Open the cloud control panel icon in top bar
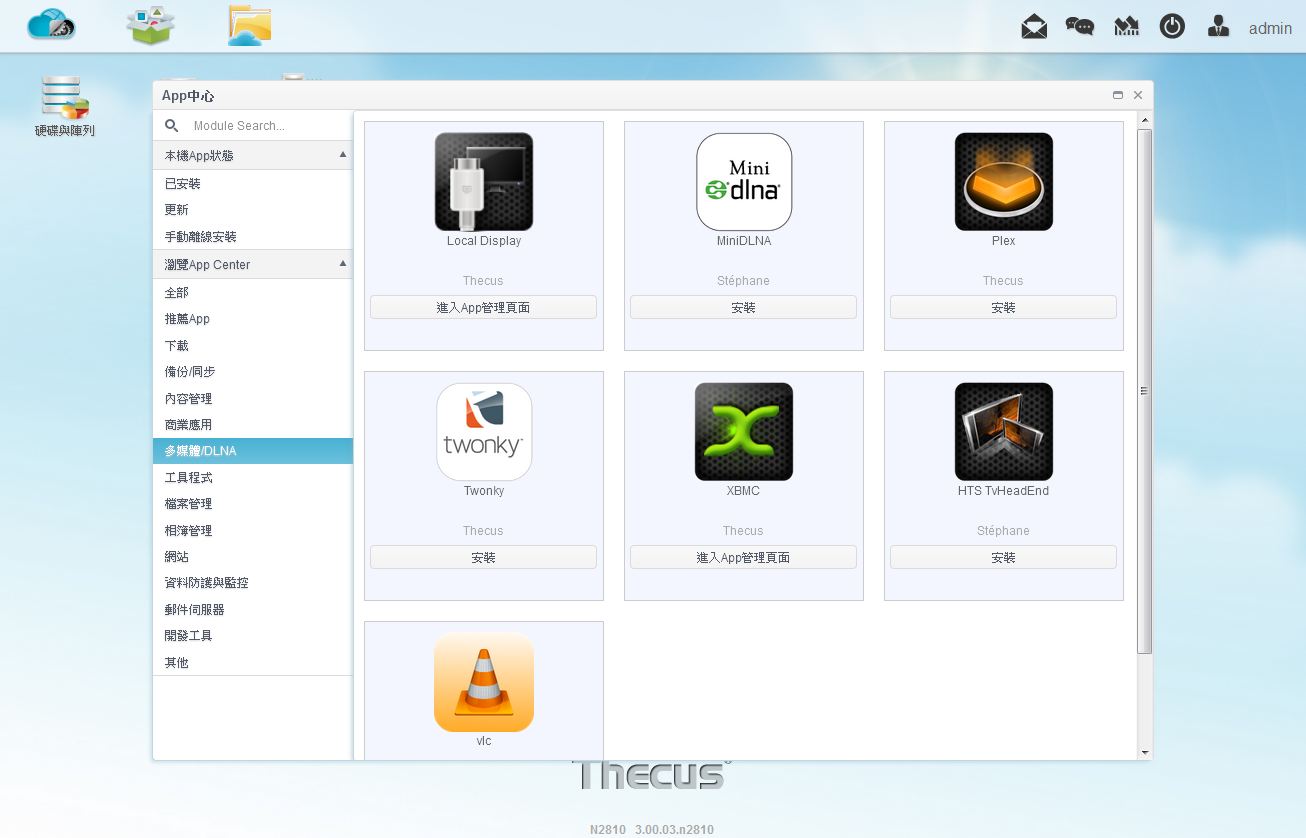Viewport: 1306px width, 838px height. pos(52,24)
